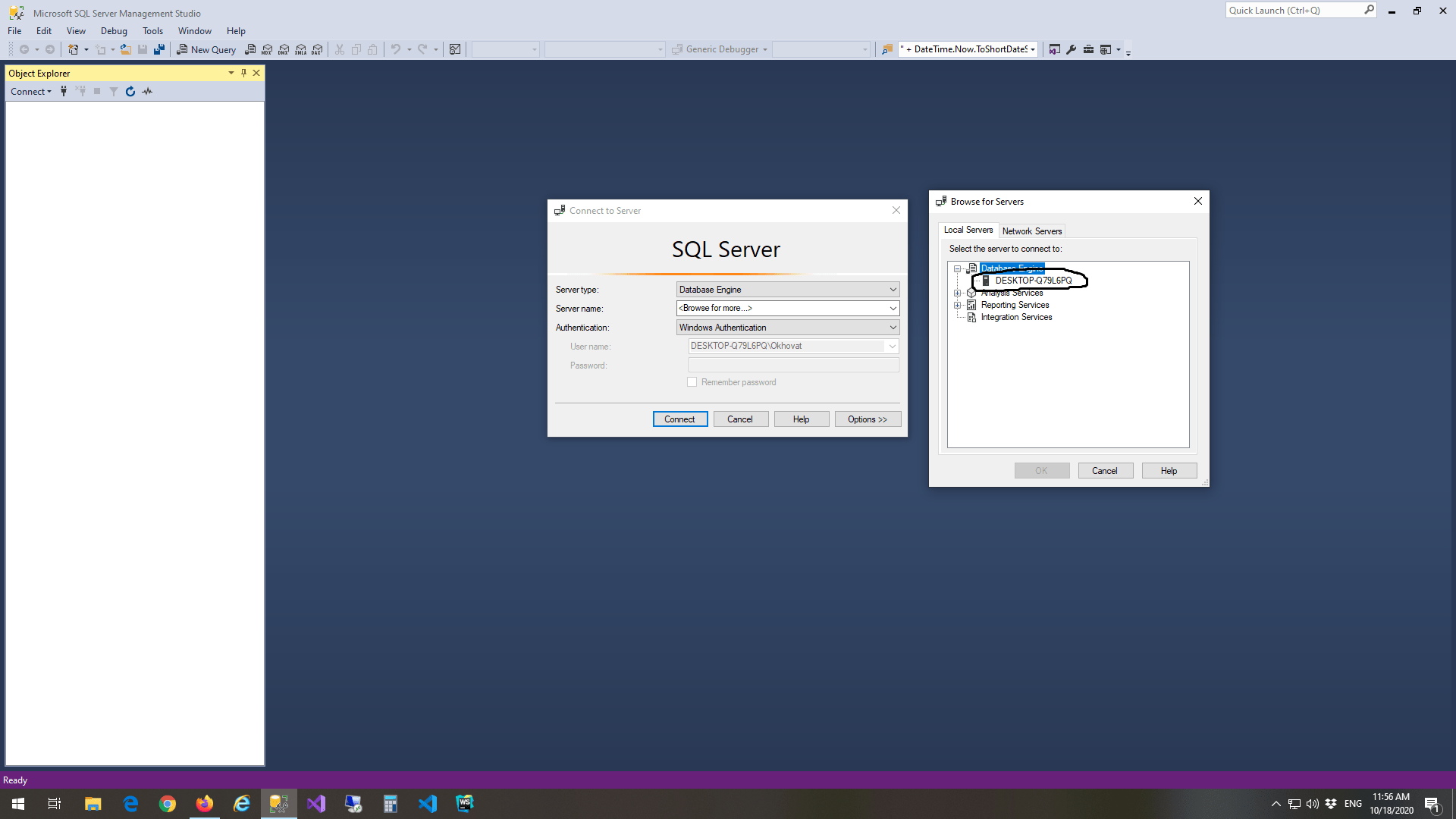
Task: Click Options to show advanced connection settings
Action: [x=868, y=419]
